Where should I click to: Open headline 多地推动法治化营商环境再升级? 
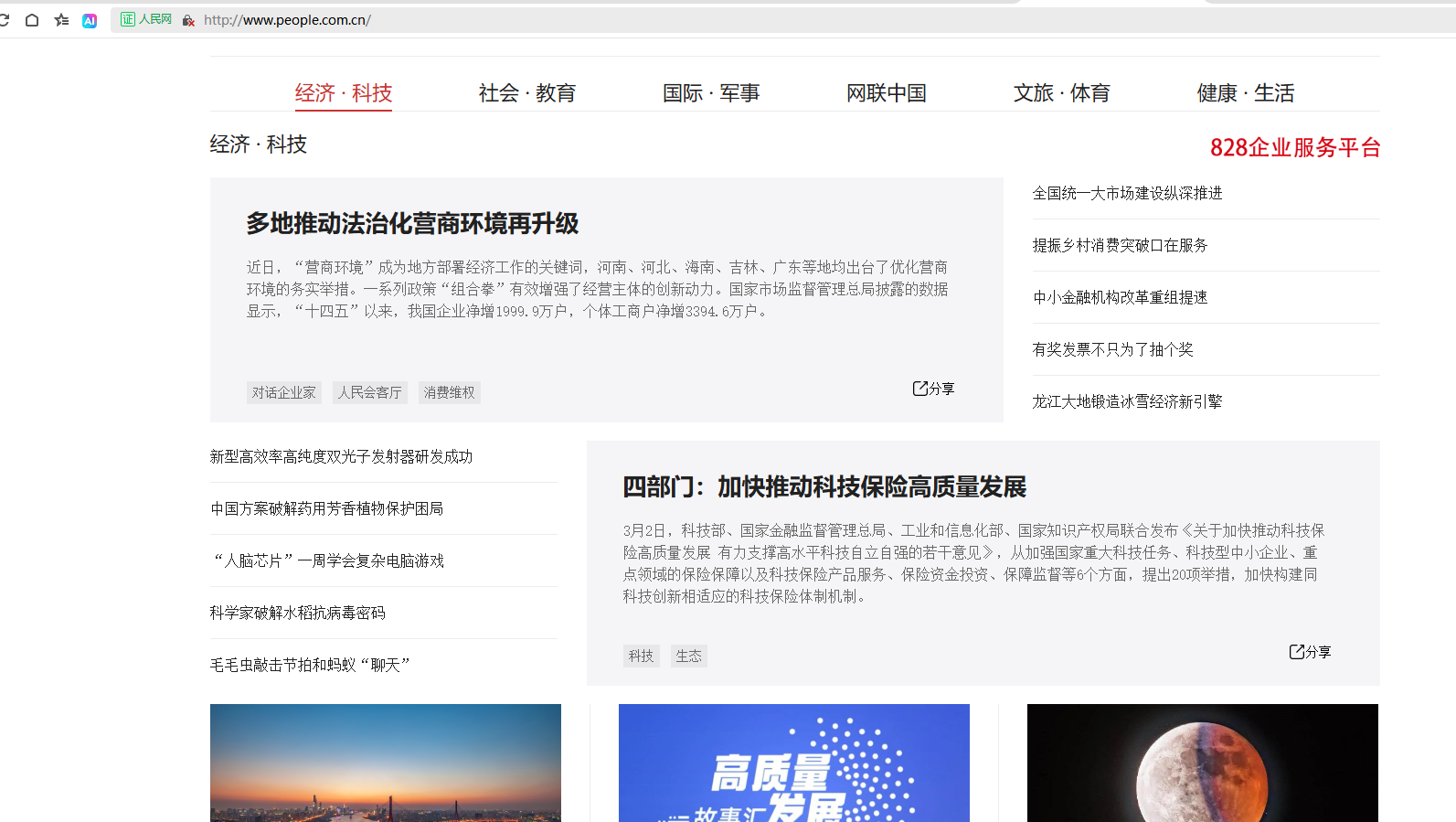click(412, 224)
